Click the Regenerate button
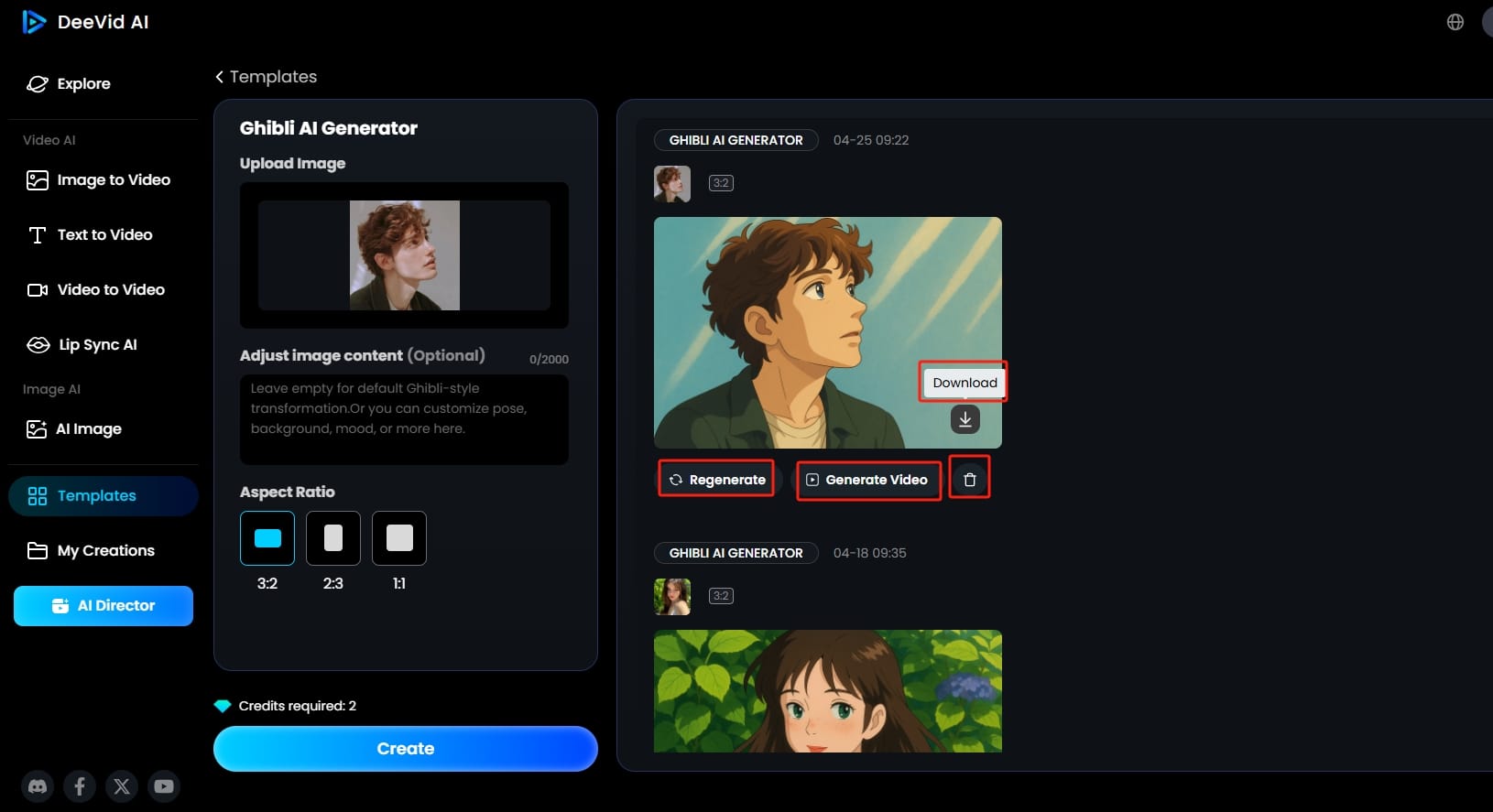This screenshot has width=1493, height=812. [x=716, y=479]
